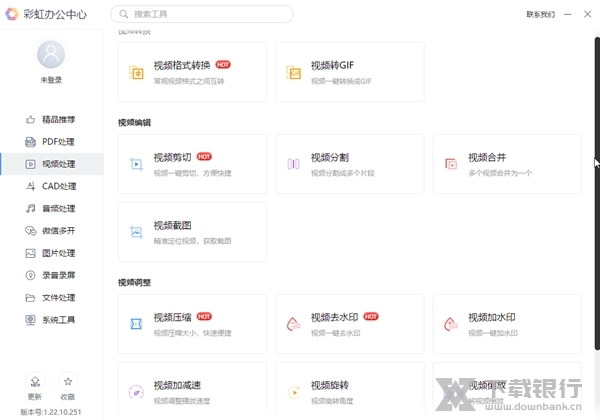Click the 未登录 login text
The image size is (600, 420).
[x=51, y=80]
